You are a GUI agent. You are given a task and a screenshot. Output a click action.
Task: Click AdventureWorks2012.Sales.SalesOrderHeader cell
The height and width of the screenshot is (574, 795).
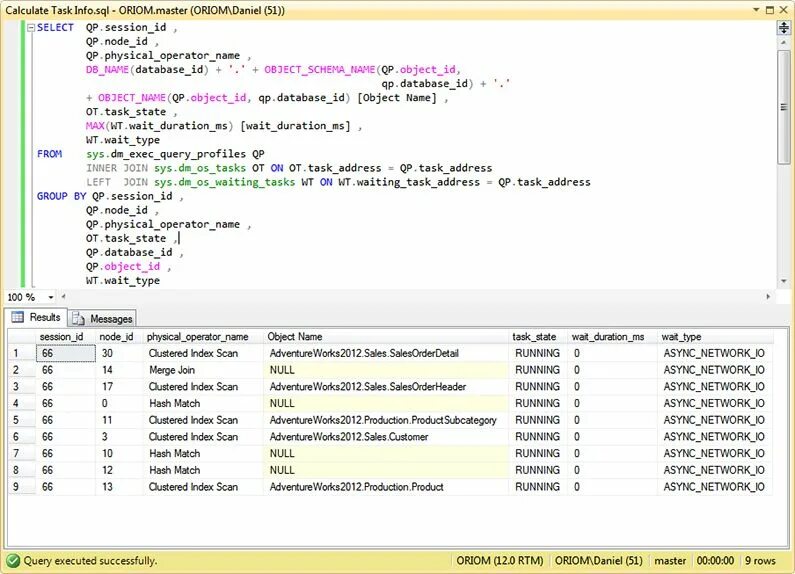click(x=386, y=387)
